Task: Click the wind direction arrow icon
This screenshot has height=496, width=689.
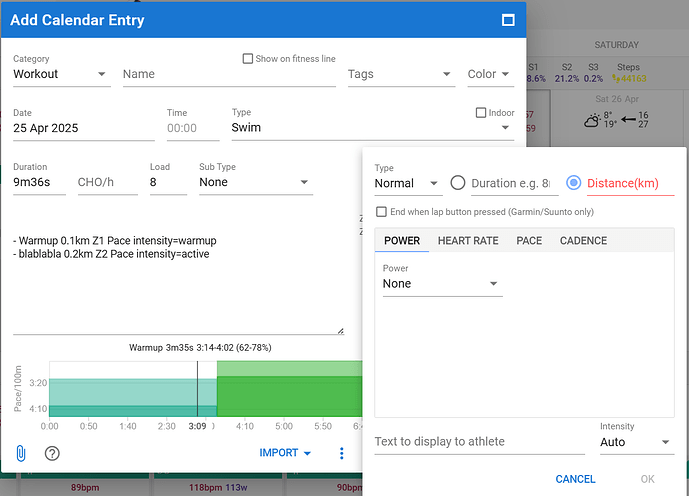Action: (628, 119)
